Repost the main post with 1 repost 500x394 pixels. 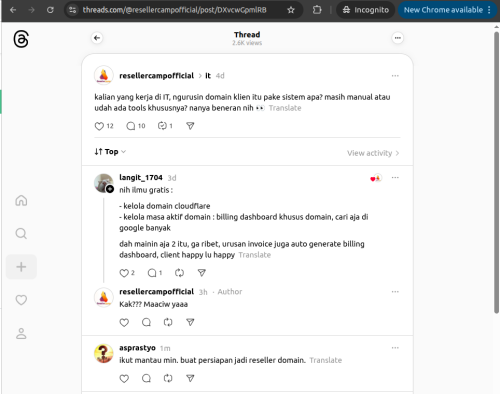point(165,126)
